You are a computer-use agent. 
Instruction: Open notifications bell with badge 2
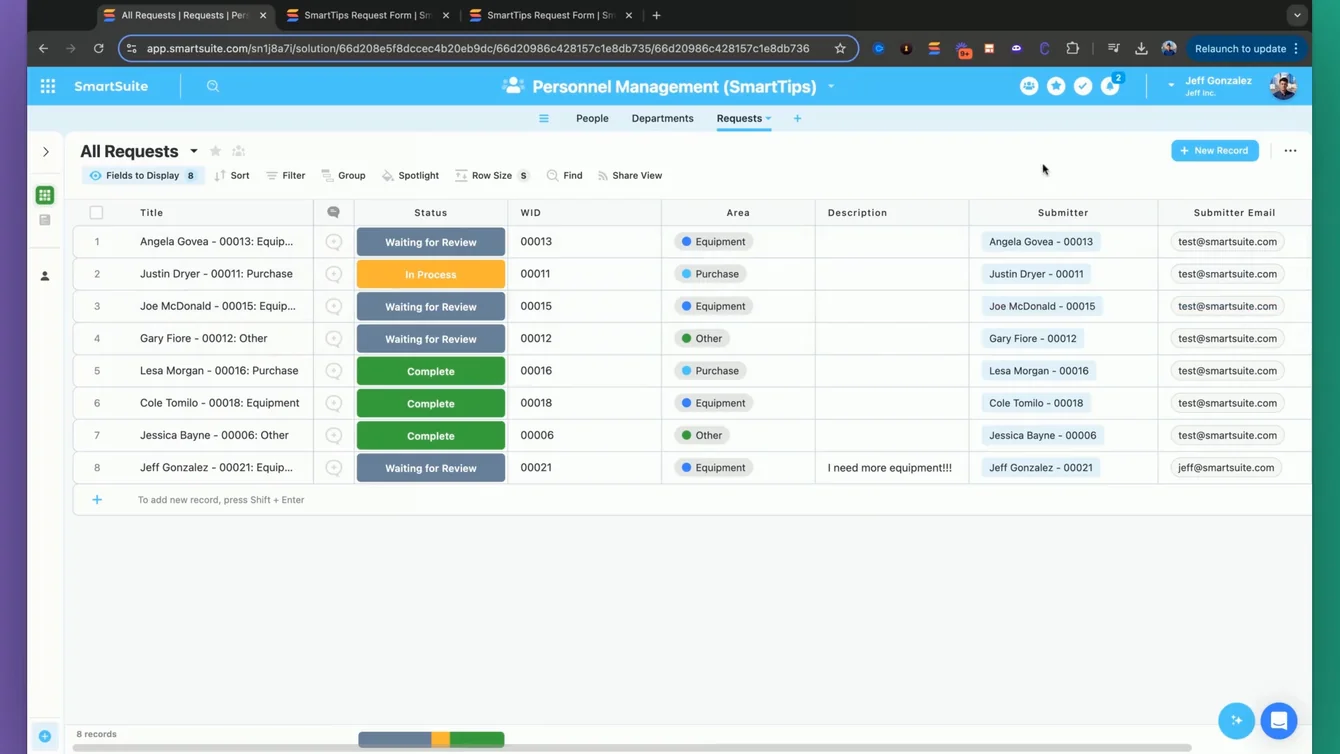[x=1111, y=86]
